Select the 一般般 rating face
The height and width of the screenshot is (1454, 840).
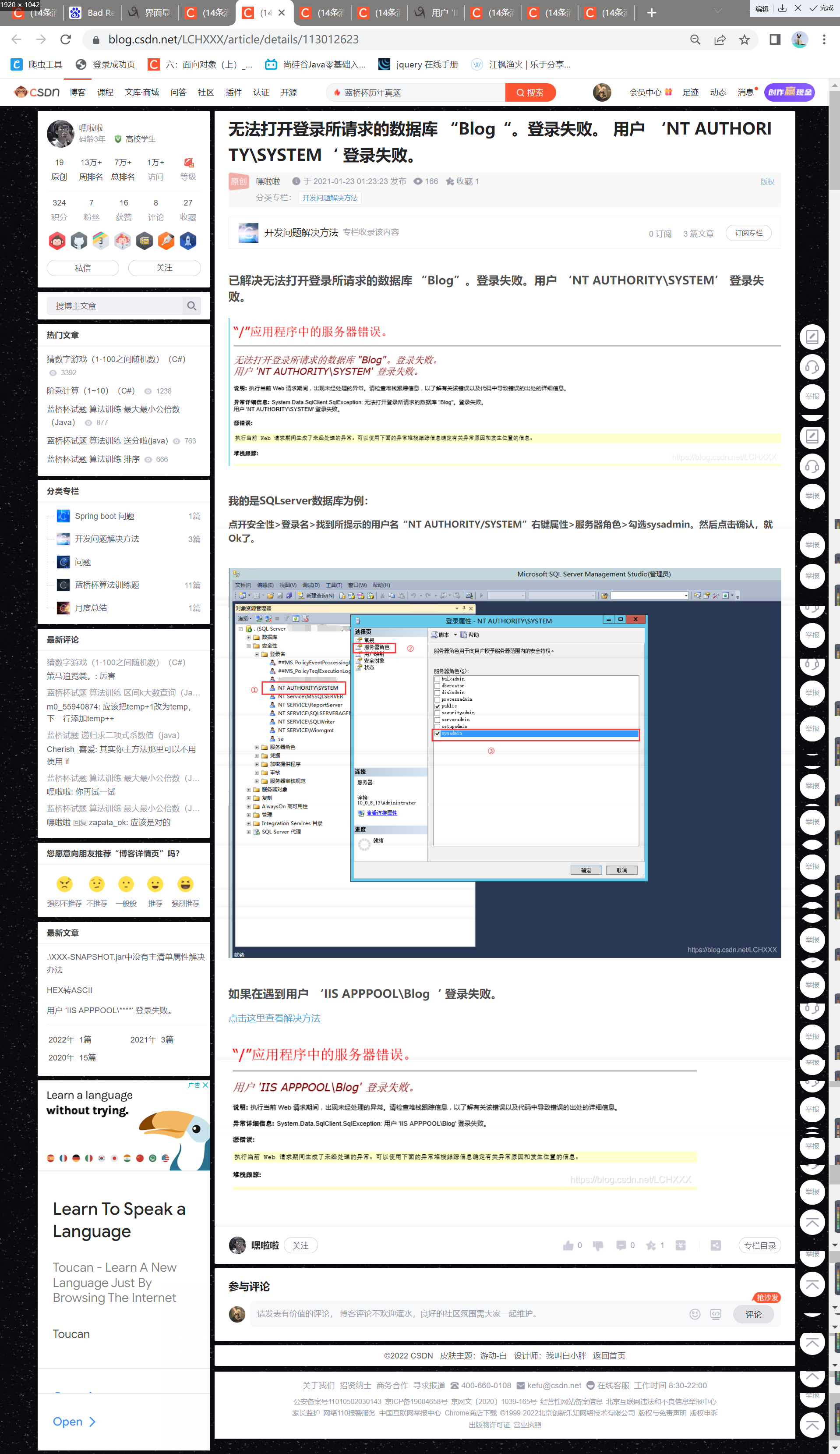126,884
